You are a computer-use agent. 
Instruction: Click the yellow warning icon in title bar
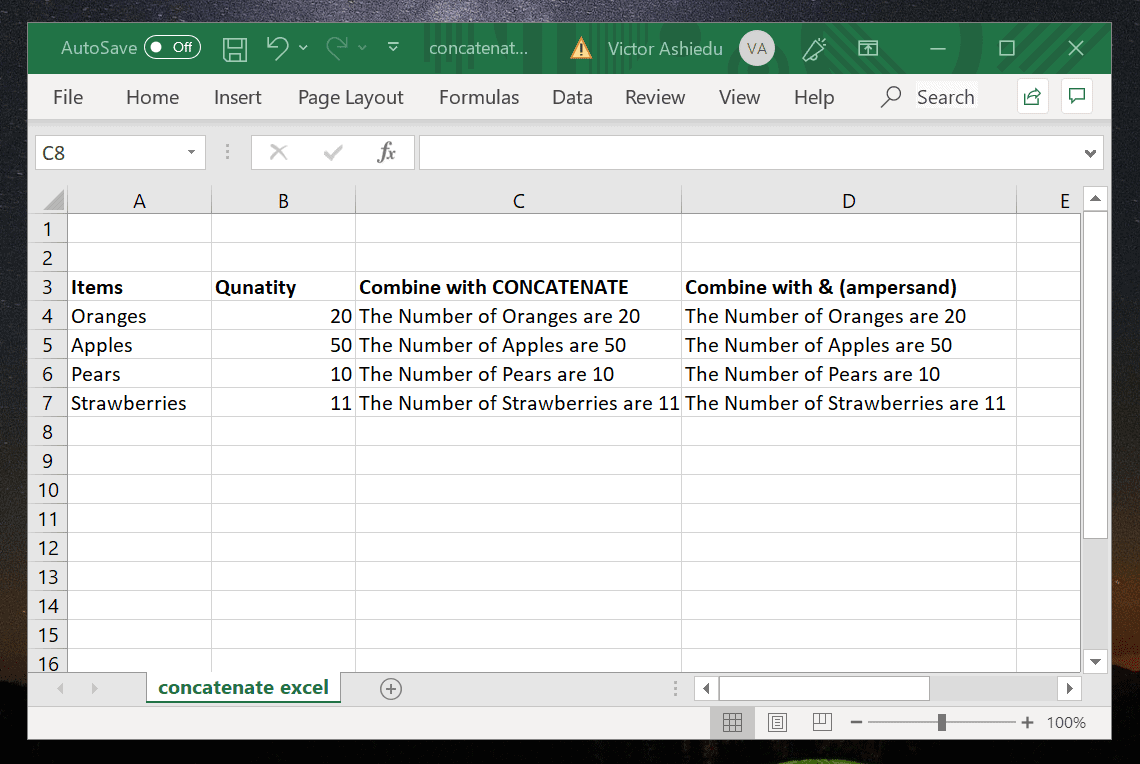click(x=580, y=48)
